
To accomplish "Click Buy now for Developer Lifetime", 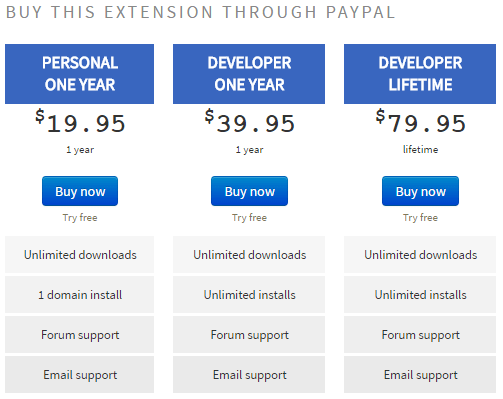I will (x=420, y=191).
